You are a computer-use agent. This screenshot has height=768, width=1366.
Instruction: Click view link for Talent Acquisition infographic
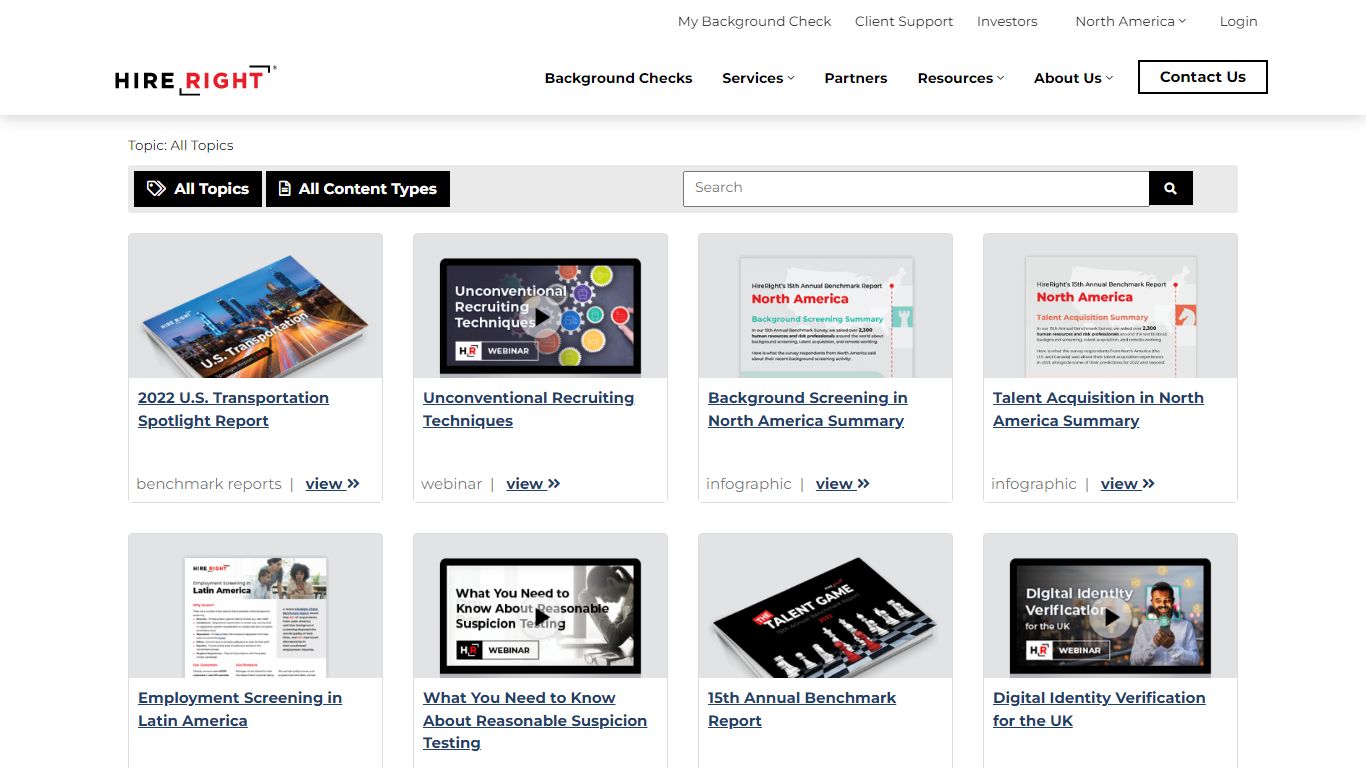pyautogui.click(x=1127, y=484)
